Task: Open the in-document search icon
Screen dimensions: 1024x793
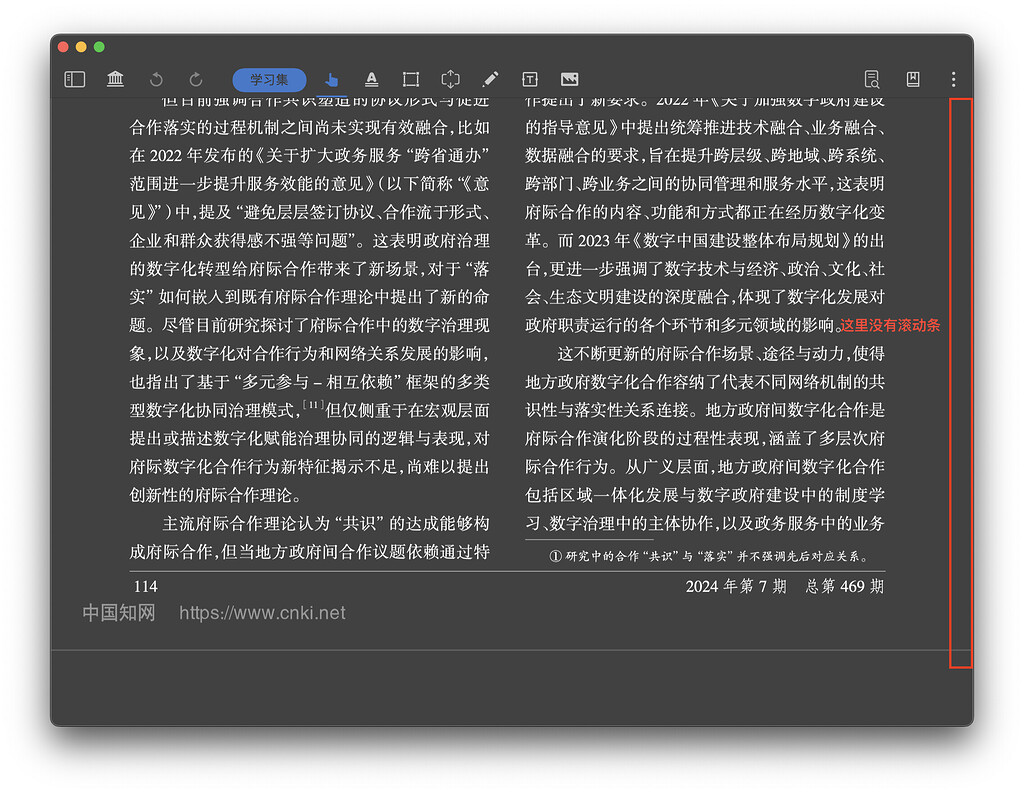Action: pos(871,79)
